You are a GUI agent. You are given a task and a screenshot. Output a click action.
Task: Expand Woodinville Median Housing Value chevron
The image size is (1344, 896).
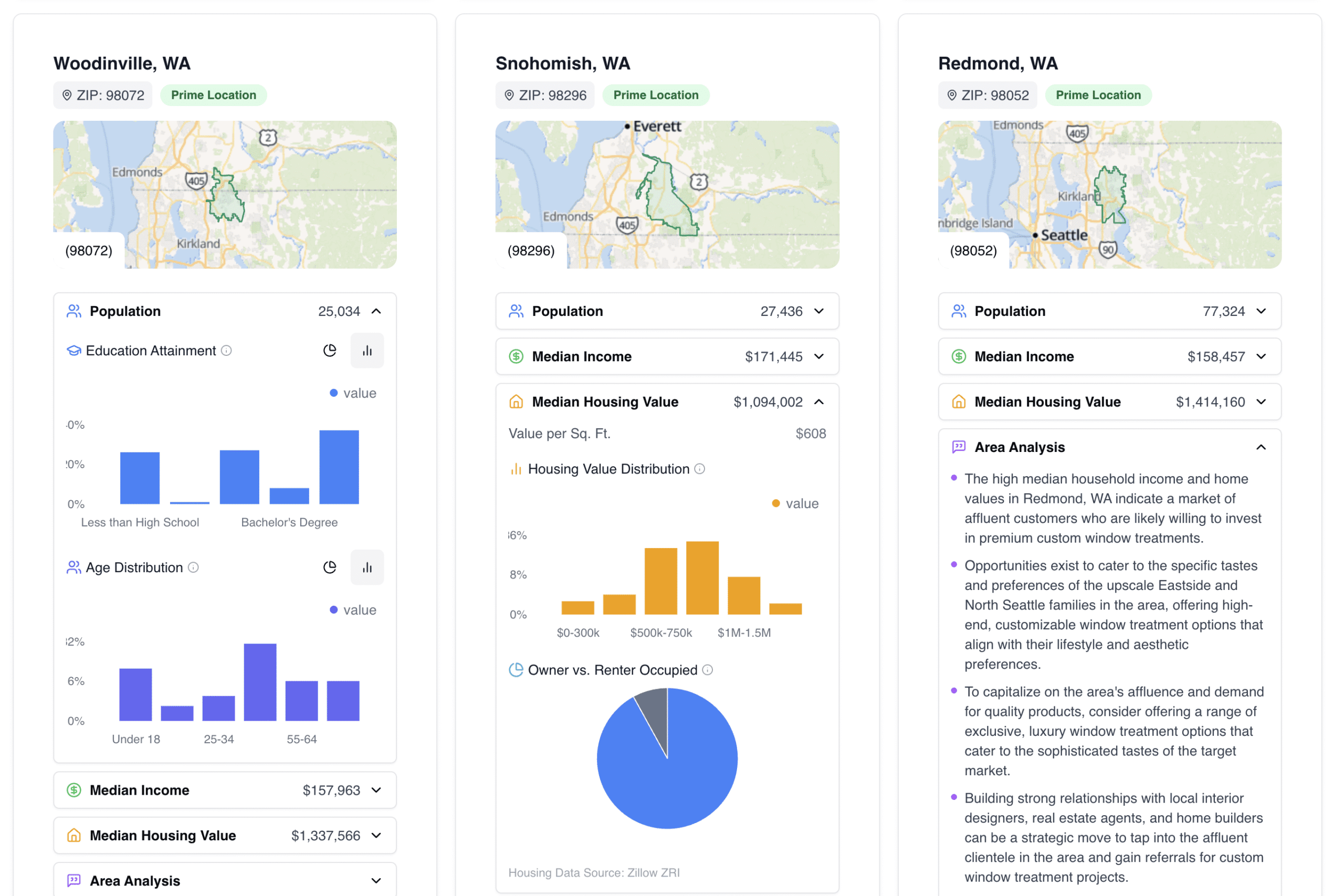pyautogui.click(x=376, y=836)
